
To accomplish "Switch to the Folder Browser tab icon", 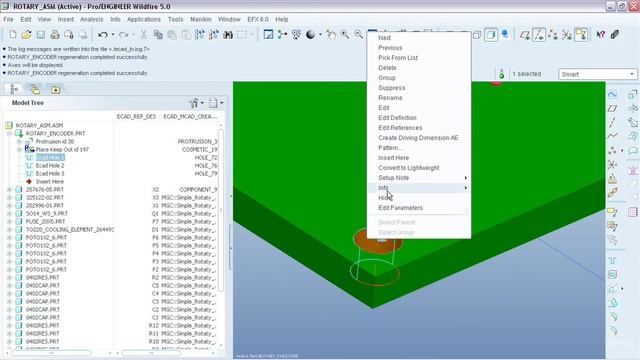I will (x=35, y=89).
